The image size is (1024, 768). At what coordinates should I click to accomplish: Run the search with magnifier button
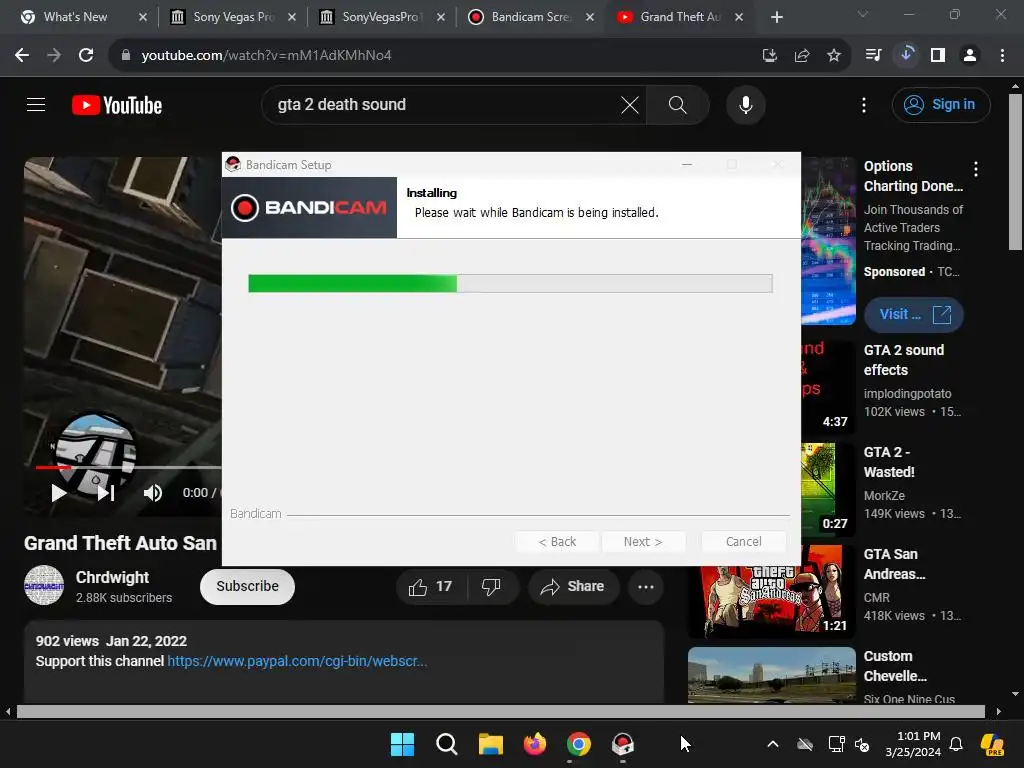678,104
